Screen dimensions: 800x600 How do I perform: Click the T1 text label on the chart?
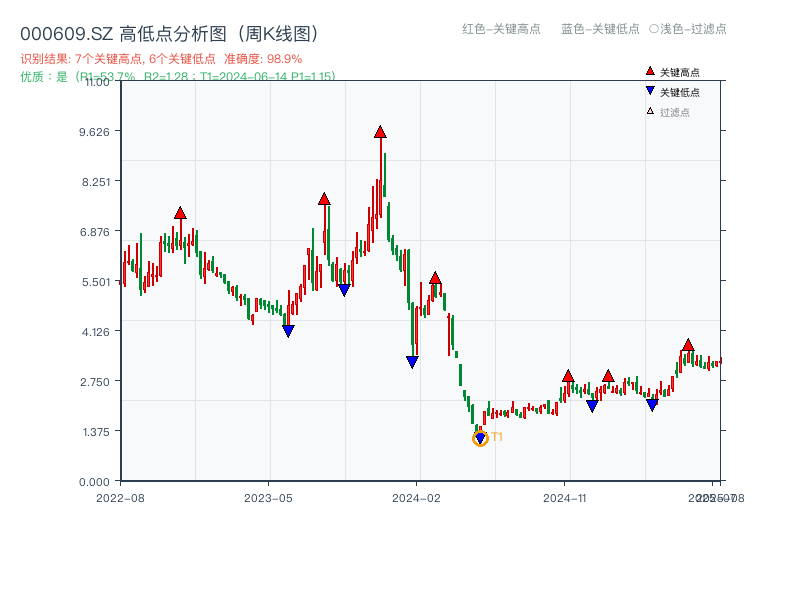(x=495, y=436)
